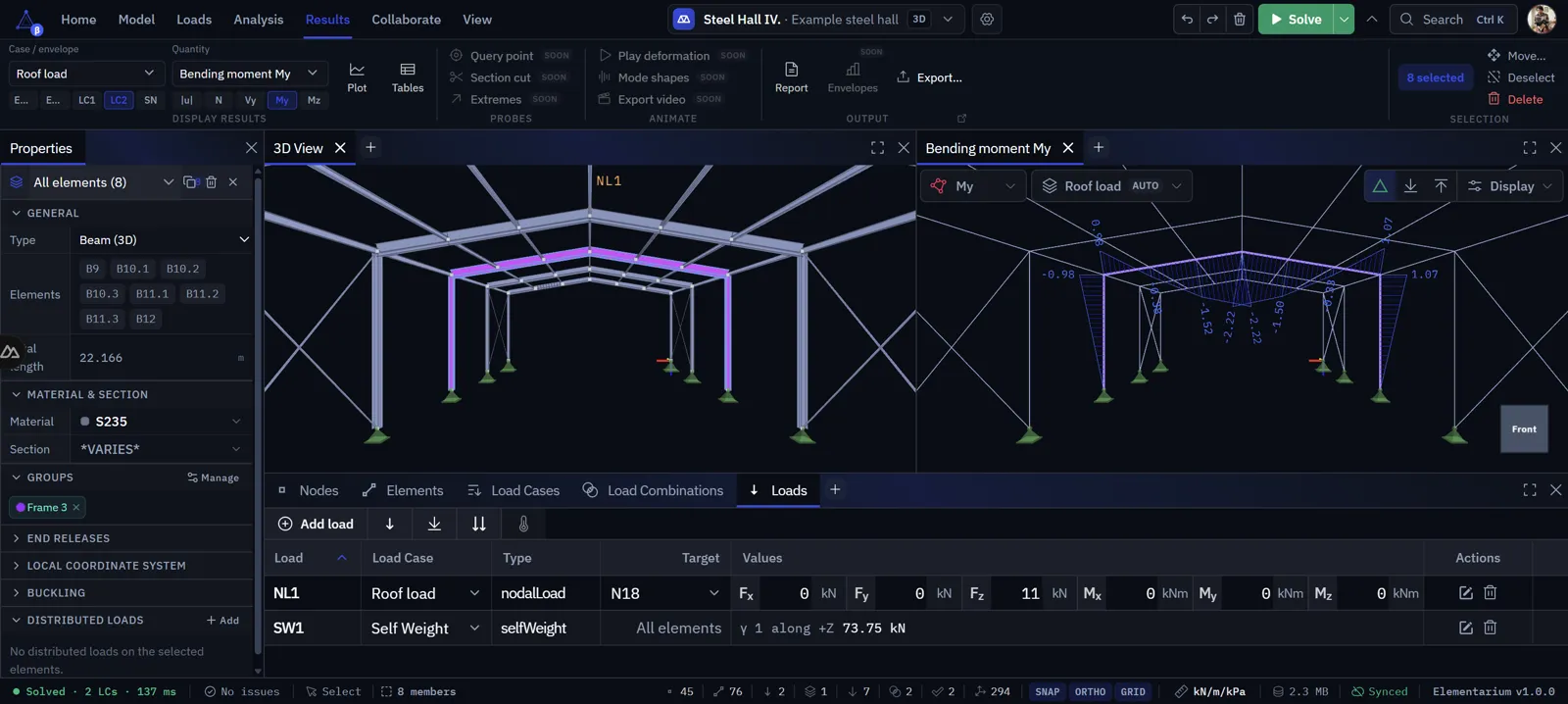Switch to the Nodes tab
The height and width of the screenshot is (704, 1568).
pyautogui.click(x=309, y=490)
